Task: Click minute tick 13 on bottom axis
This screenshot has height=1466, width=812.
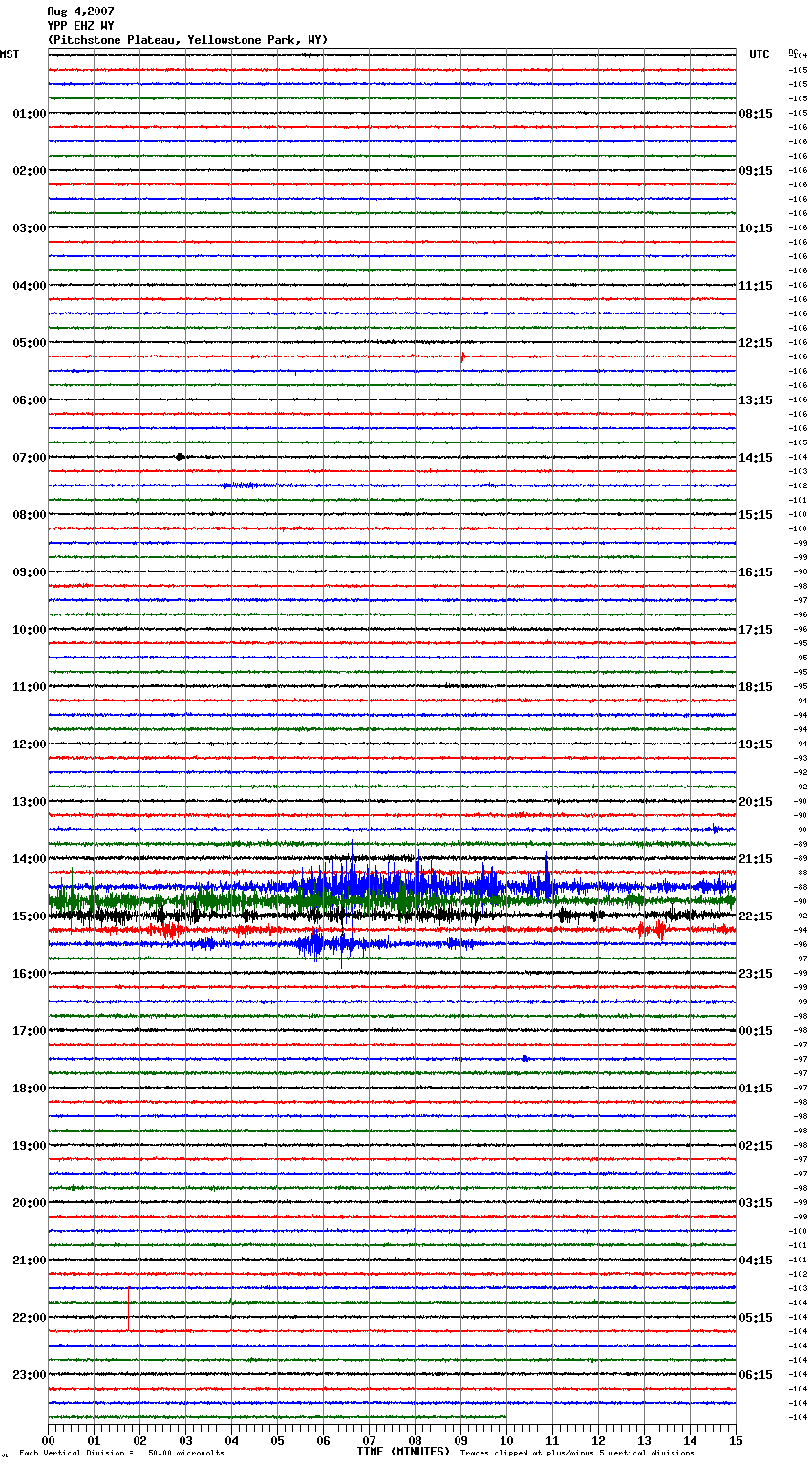Action: click(x=644, y=1440)
